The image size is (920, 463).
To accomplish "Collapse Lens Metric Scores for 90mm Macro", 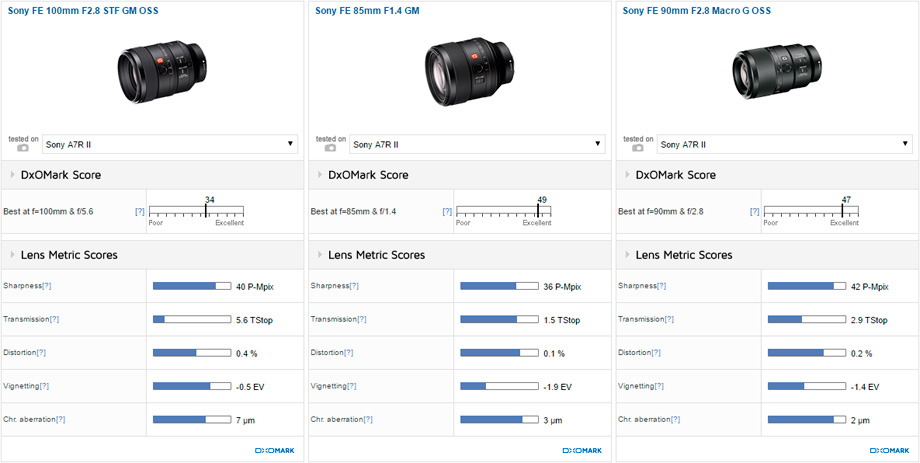I will click(x=628, y=255).
